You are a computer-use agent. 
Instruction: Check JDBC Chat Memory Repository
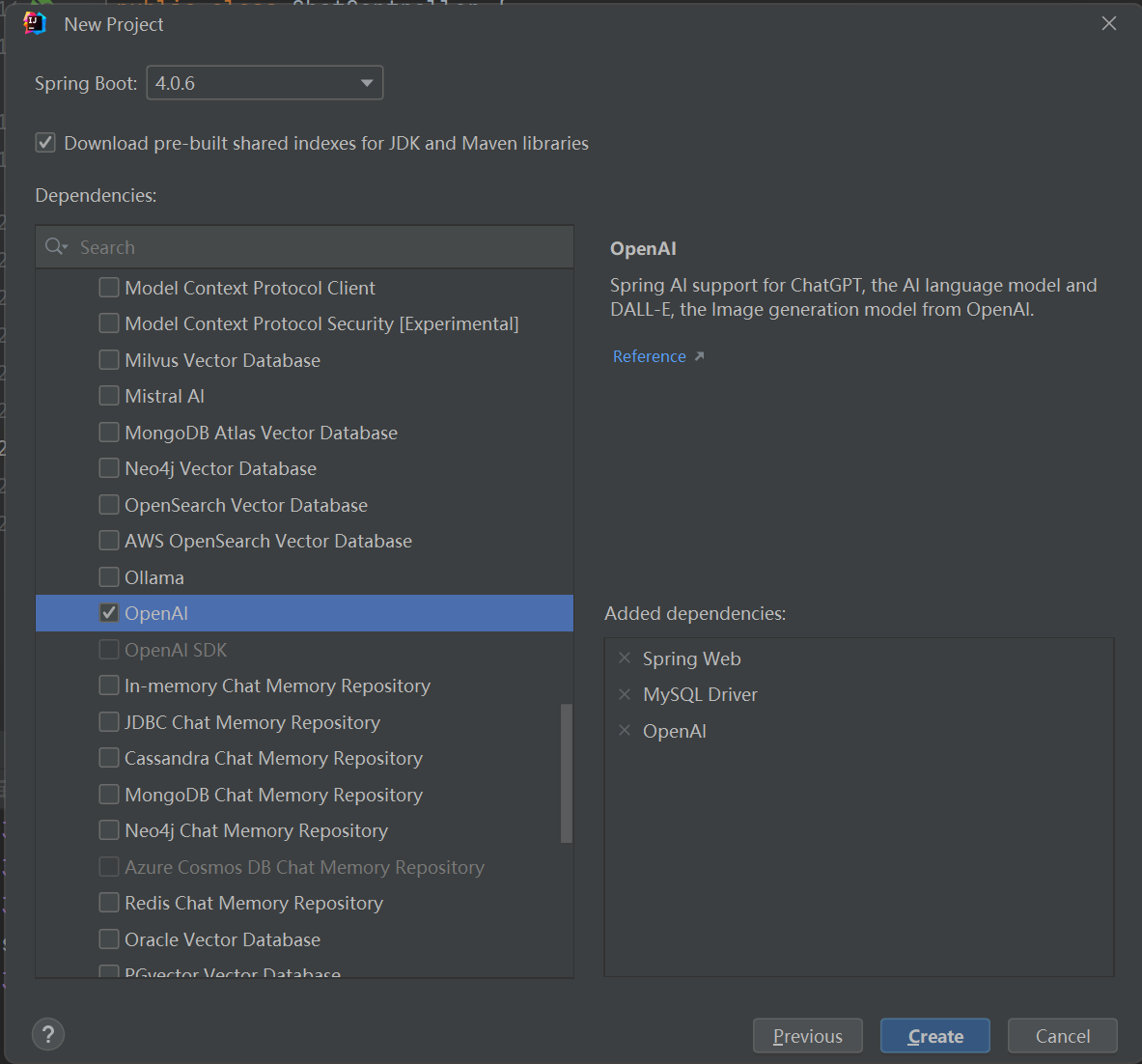pyautogui.click(x=108, y=722)
